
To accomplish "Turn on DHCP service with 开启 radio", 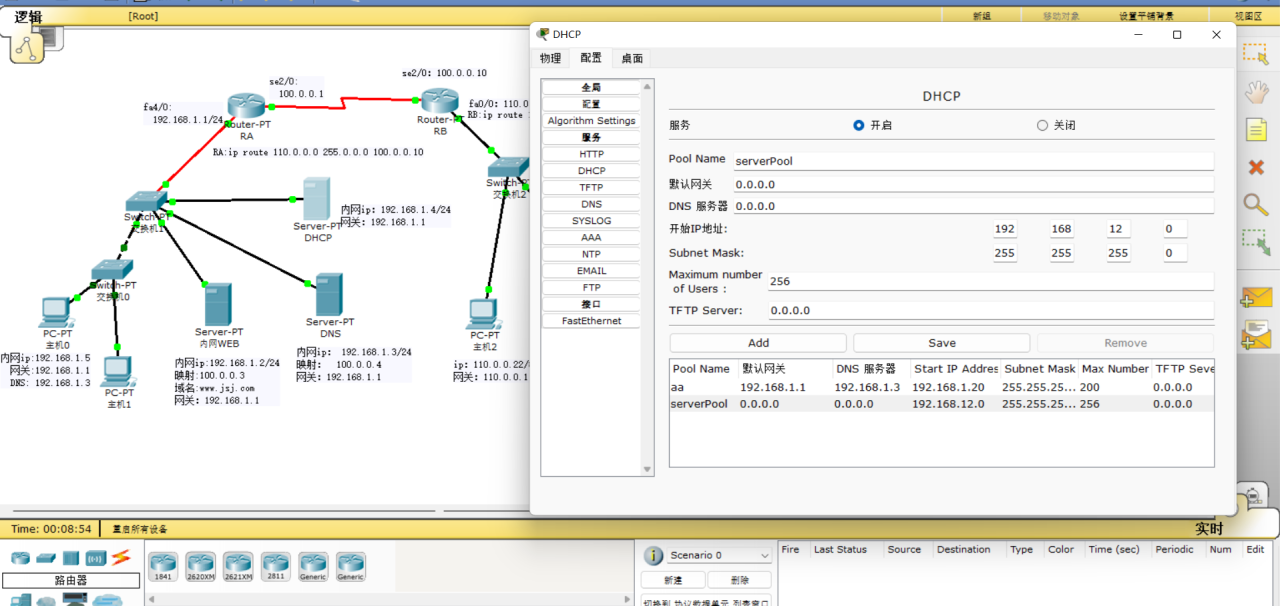I will (858, 126).
